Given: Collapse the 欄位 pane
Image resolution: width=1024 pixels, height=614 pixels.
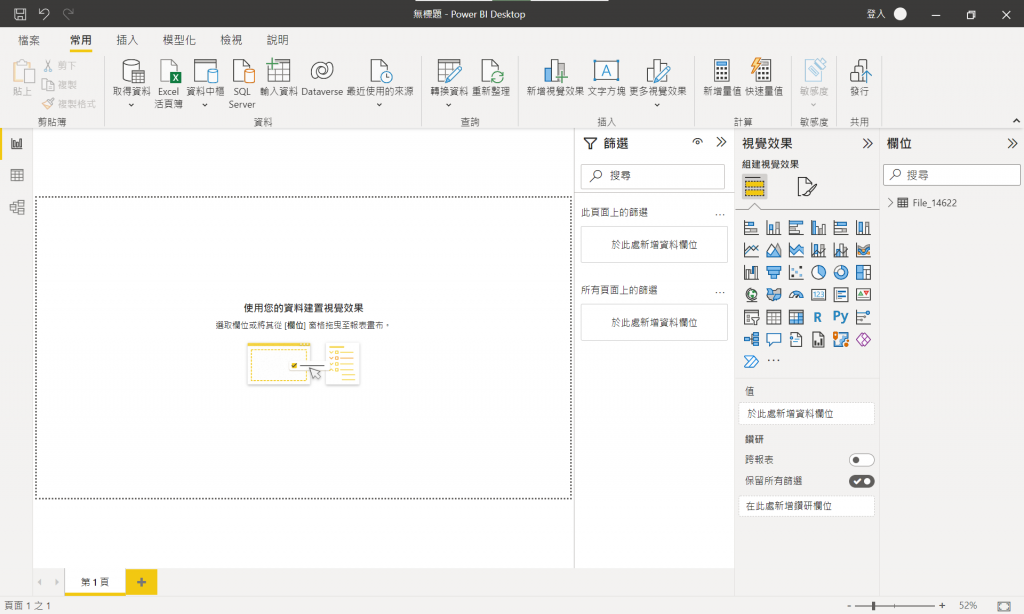Looking at the screenshot, I should (1012, 143).
